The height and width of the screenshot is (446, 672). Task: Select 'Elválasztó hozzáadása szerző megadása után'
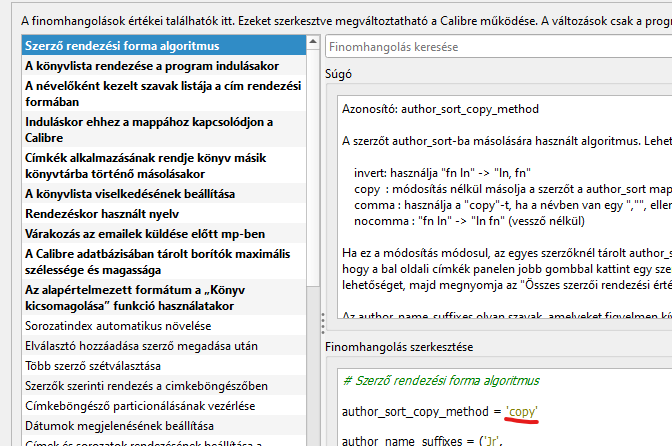coord(164,346)
